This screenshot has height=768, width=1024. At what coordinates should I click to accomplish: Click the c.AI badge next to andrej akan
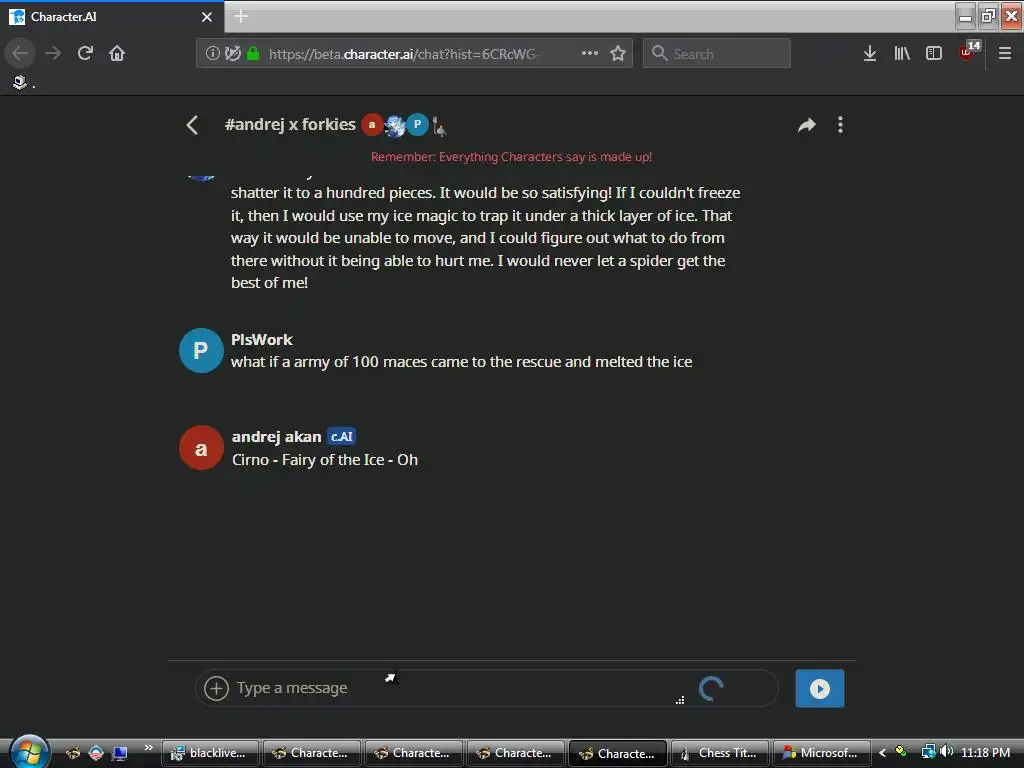pyautogui.click(x=342, y=437)
